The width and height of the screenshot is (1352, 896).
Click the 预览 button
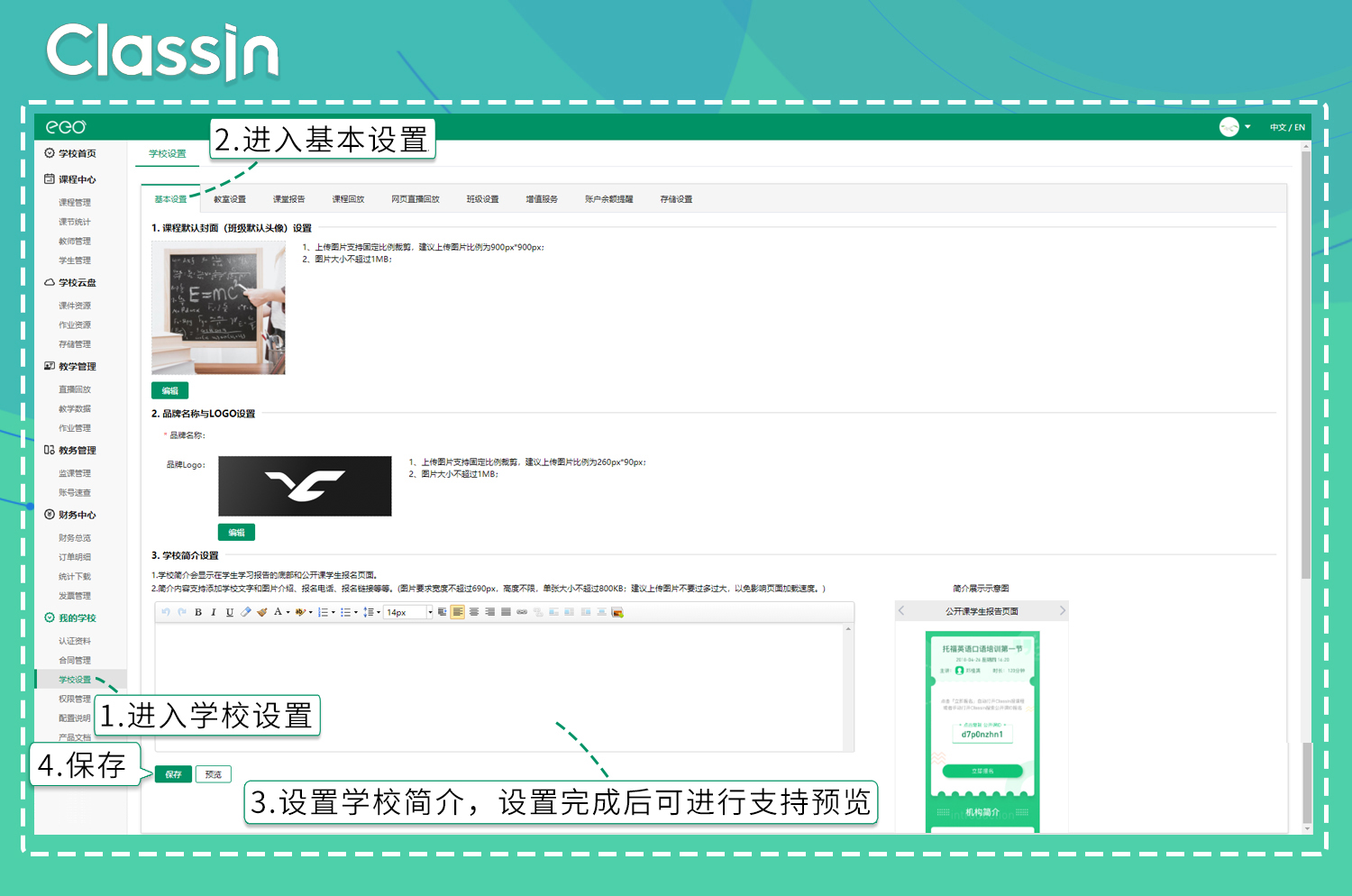(x=214, y=774)
